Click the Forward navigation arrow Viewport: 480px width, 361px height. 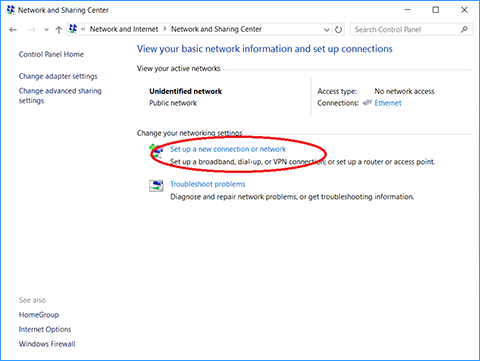pyautogui.click(x=32, y=30)
